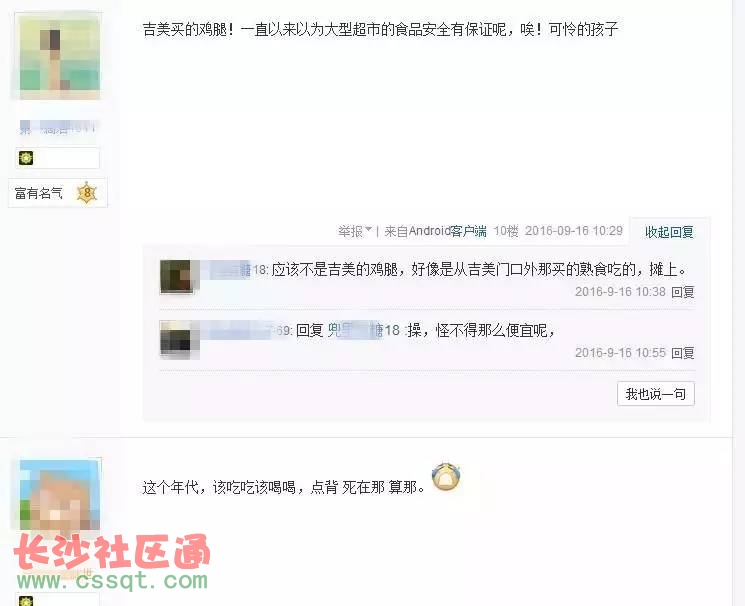745x606 pixels.
Task: Click the first reply commenter's avatar
Action: pyautogui.click(x=176, y=276)
